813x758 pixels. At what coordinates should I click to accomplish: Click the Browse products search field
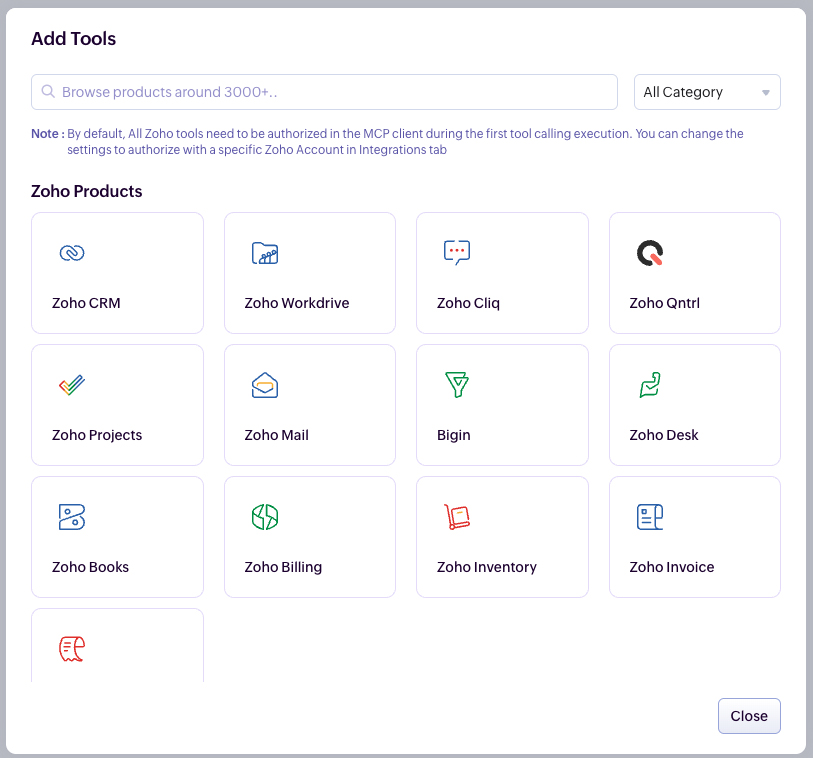tap(330, 92)
